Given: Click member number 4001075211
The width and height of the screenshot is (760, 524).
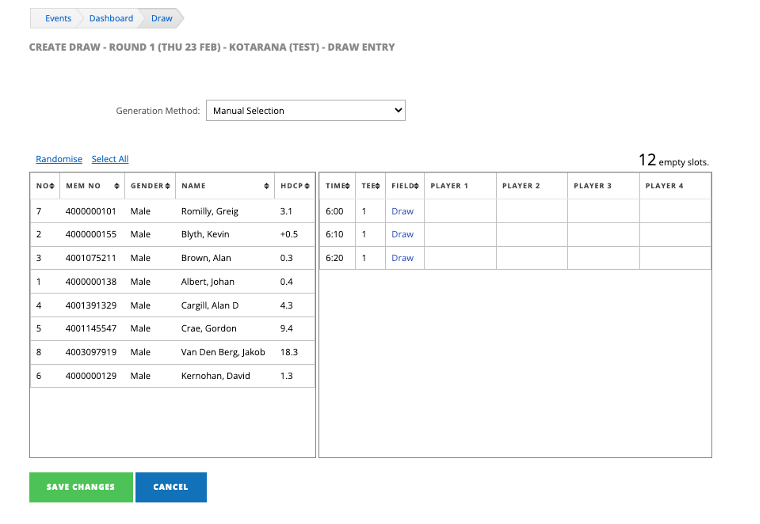Looking at the screenshot, I should tap(91, 258).
